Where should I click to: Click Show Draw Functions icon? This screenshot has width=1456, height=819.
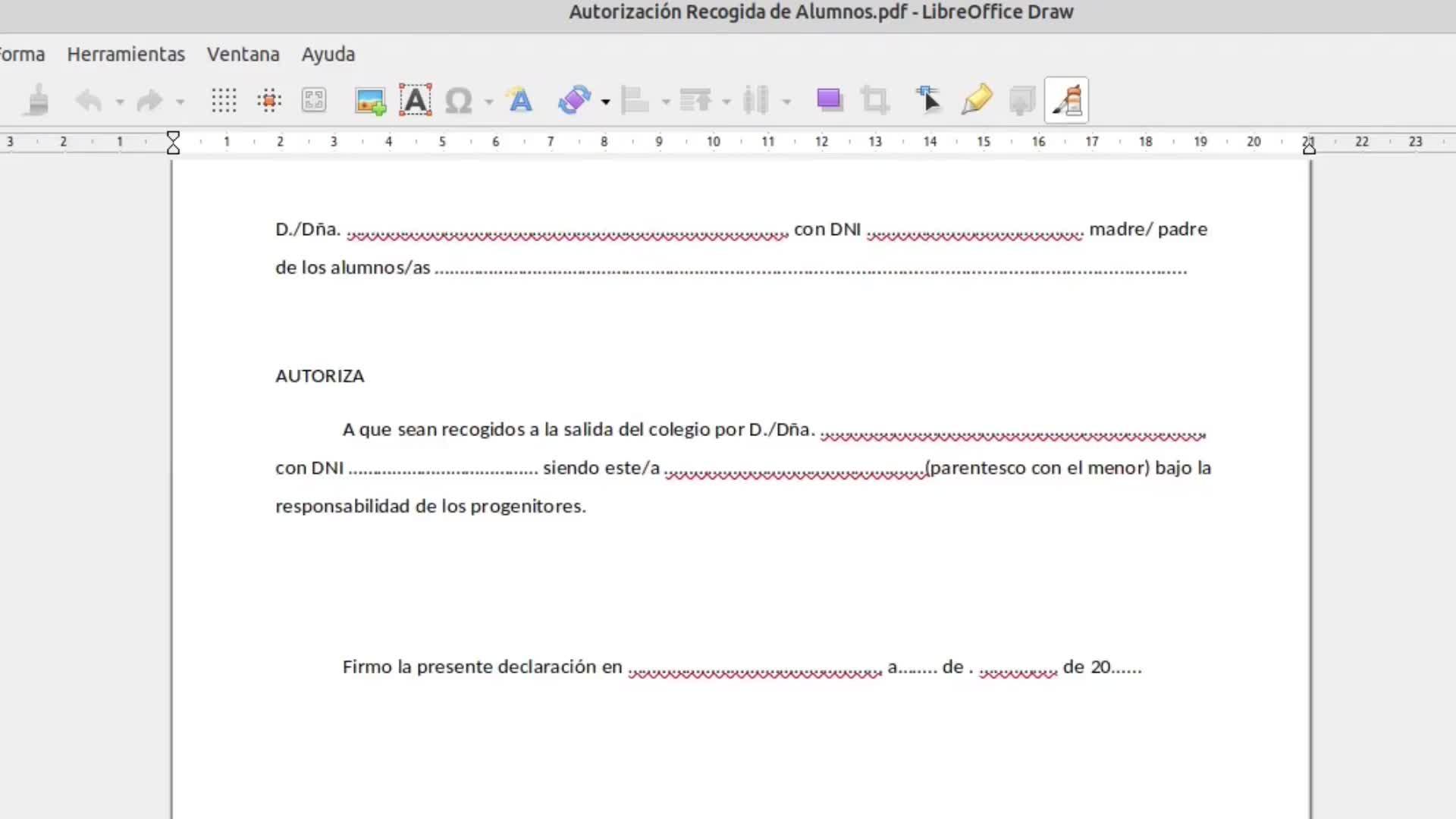pyautogui.click(x=1066, y=100)
